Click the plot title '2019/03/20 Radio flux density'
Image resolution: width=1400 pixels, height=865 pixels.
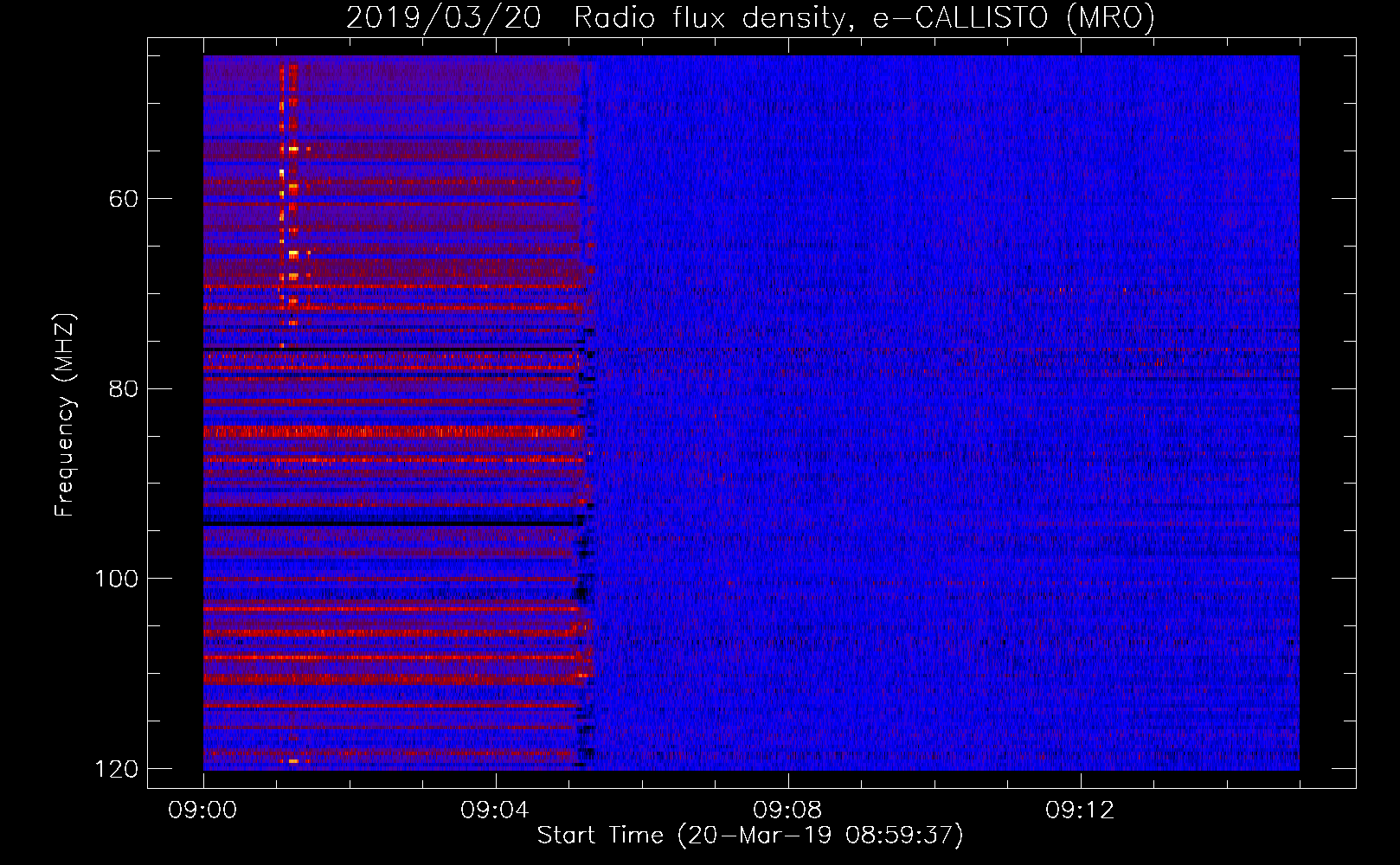coord(751,18)
